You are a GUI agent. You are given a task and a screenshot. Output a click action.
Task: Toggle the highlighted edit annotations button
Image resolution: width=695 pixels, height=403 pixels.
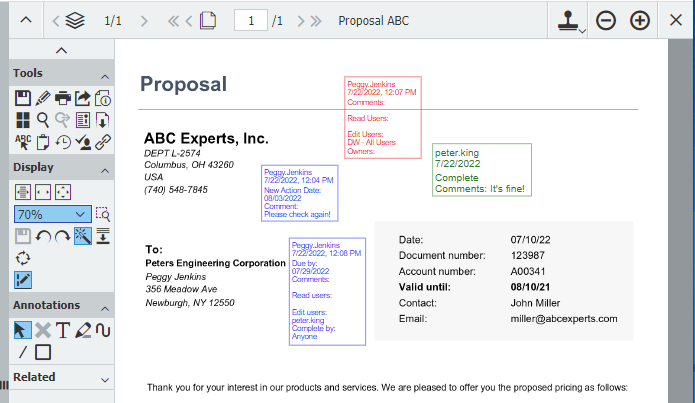(x=23, y=279)
